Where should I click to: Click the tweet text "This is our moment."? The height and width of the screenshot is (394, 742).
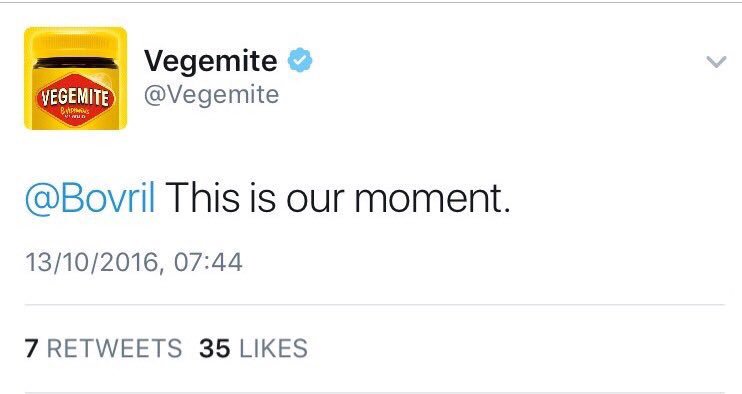pos(338,198)
